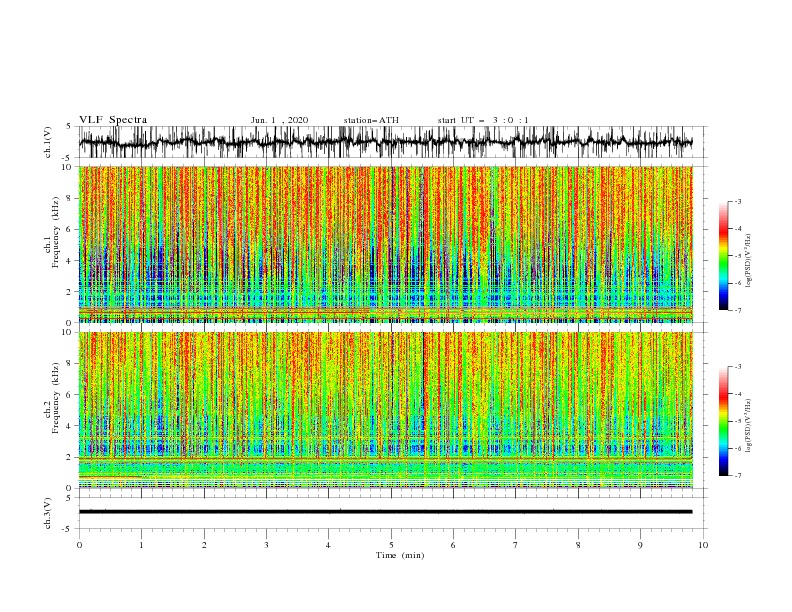Click the "Time (min)" x-axis label
The width and height of the screenshot is (792, 612).
pyautogui.click(x=400, y=555)
